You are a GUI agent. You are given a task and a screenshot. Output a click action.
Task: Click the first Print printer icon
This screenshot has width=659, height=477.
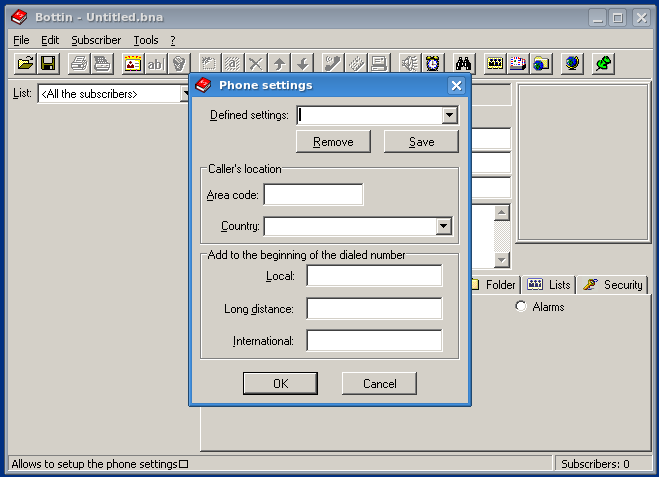(79, 64)
